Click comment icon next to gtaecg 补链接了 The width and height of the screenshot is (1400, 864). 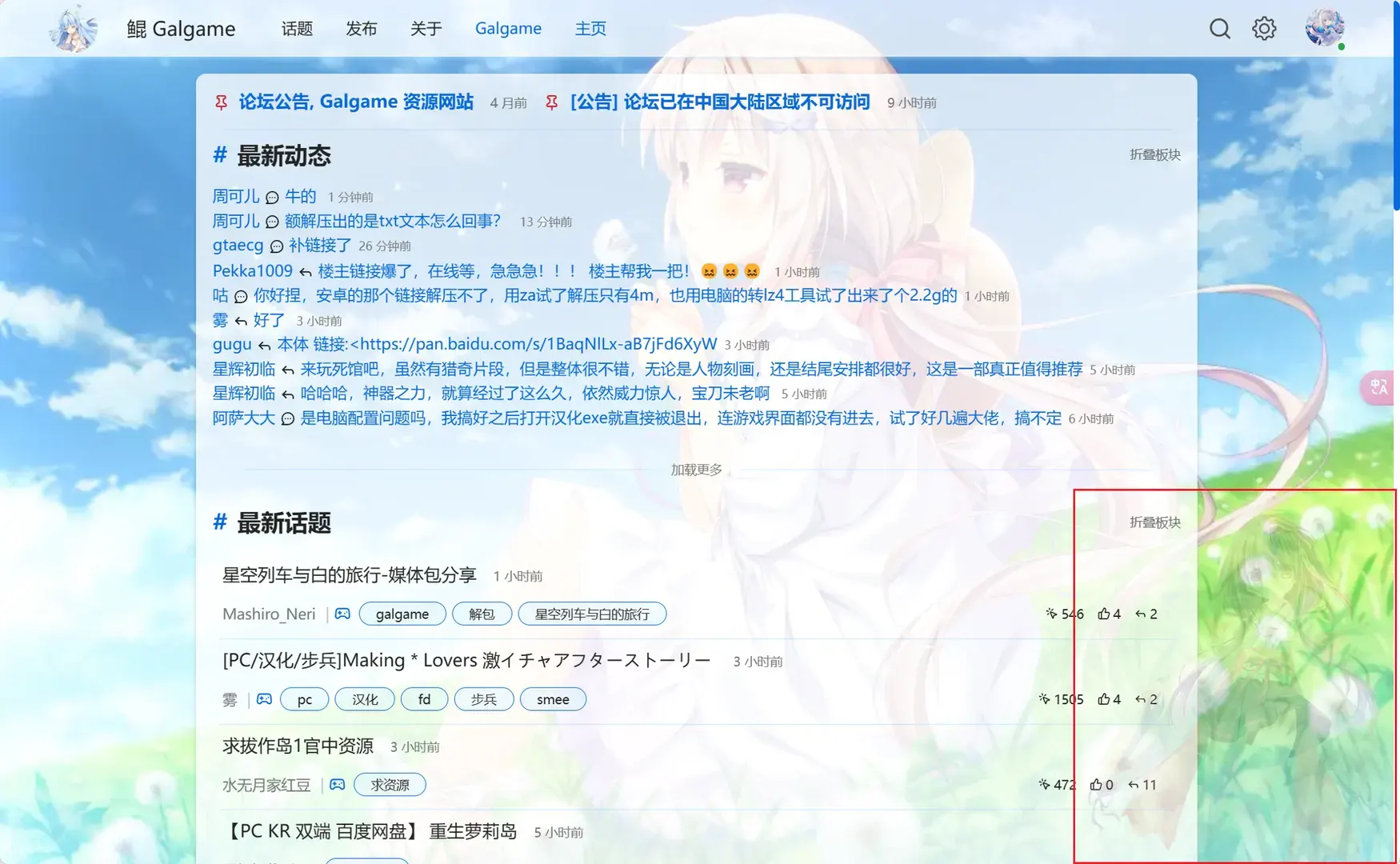[276, 246]
